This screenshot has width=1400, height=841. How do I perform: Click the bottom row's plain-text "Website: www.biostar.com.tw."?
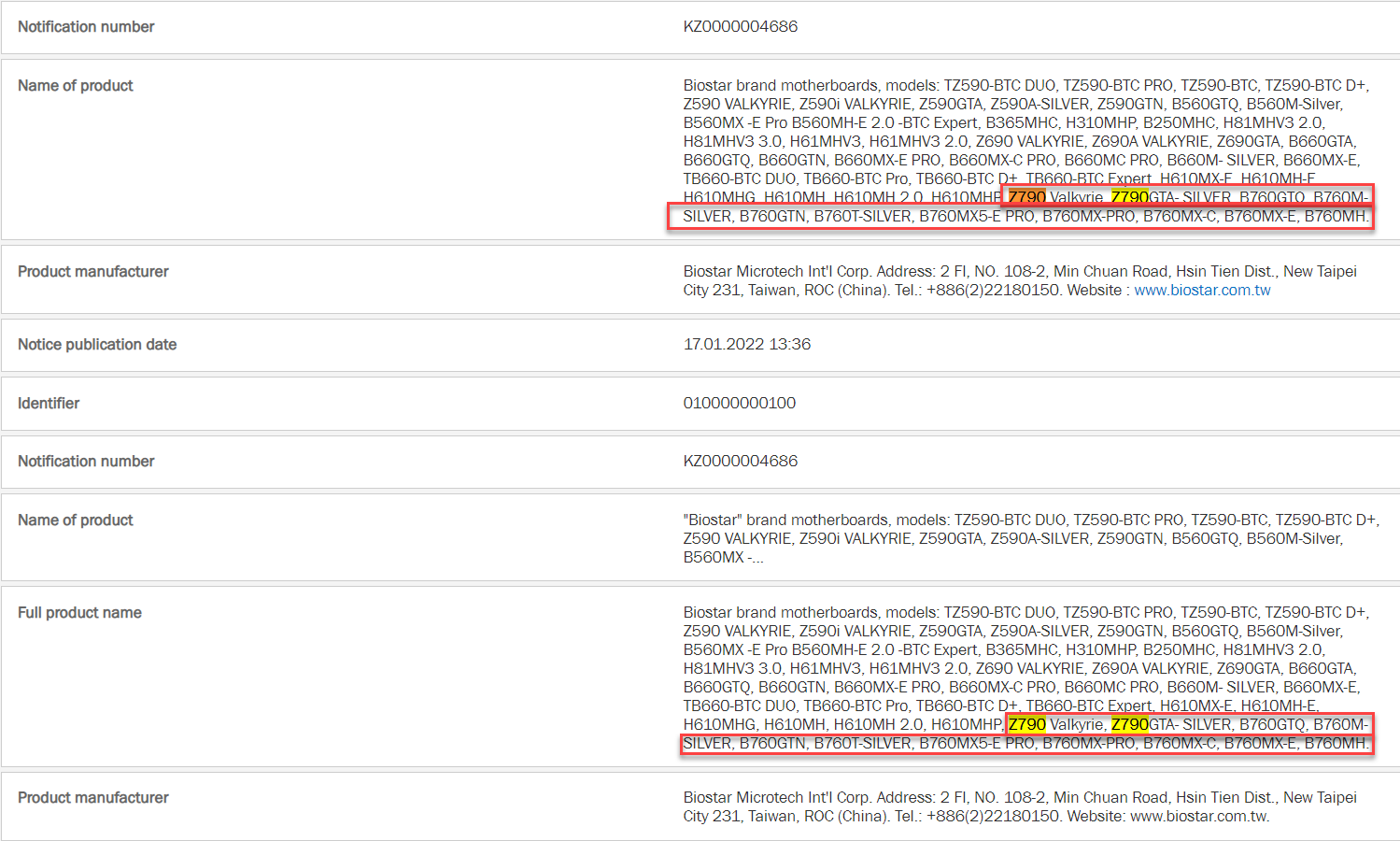(x=1168, y=816)
